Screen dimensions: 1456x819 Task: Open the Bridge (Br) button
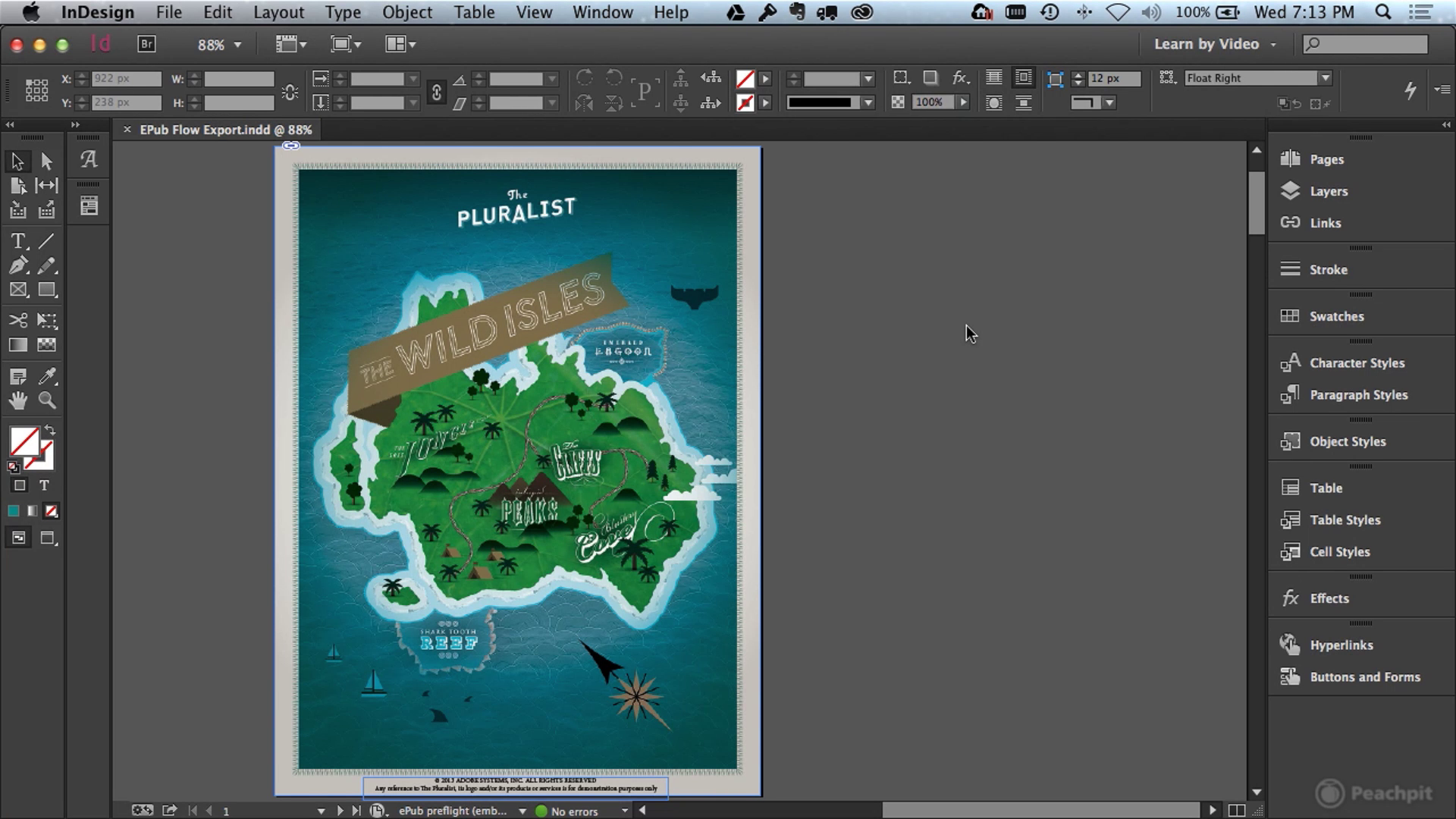pyautogui.click(x=146, y=44)
